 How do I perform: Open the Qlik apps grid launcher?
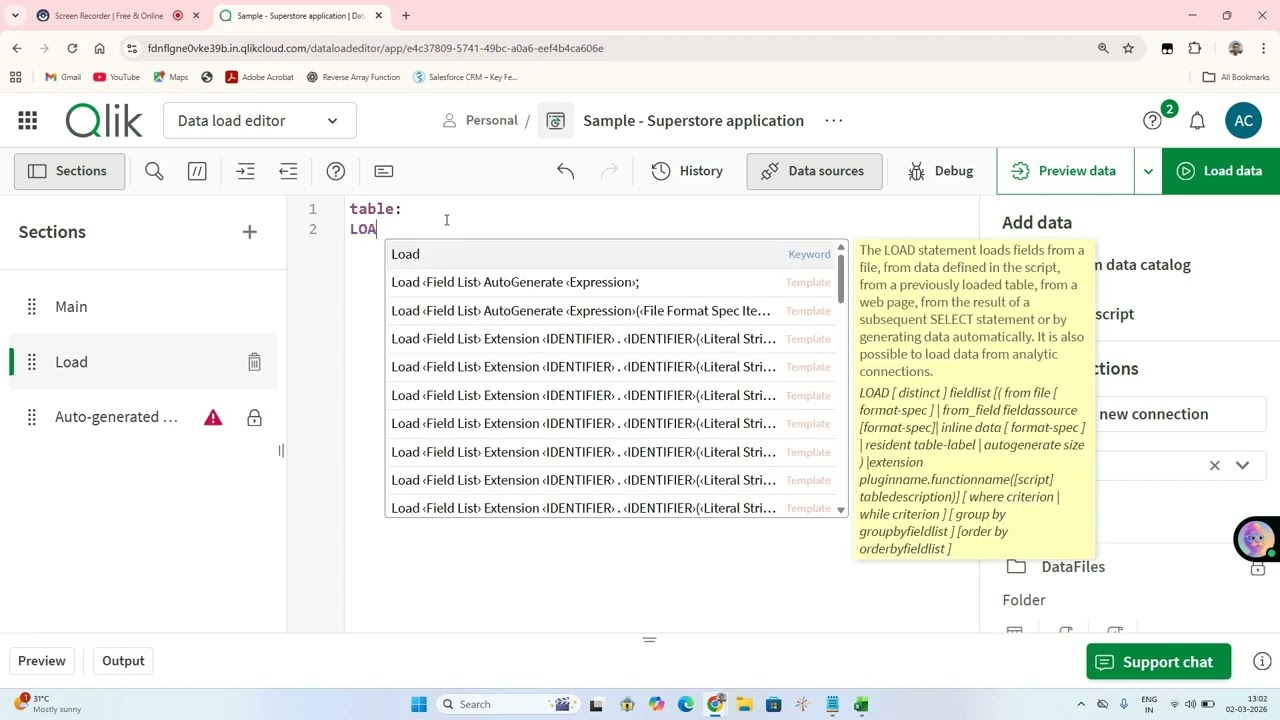click(28, 121)
